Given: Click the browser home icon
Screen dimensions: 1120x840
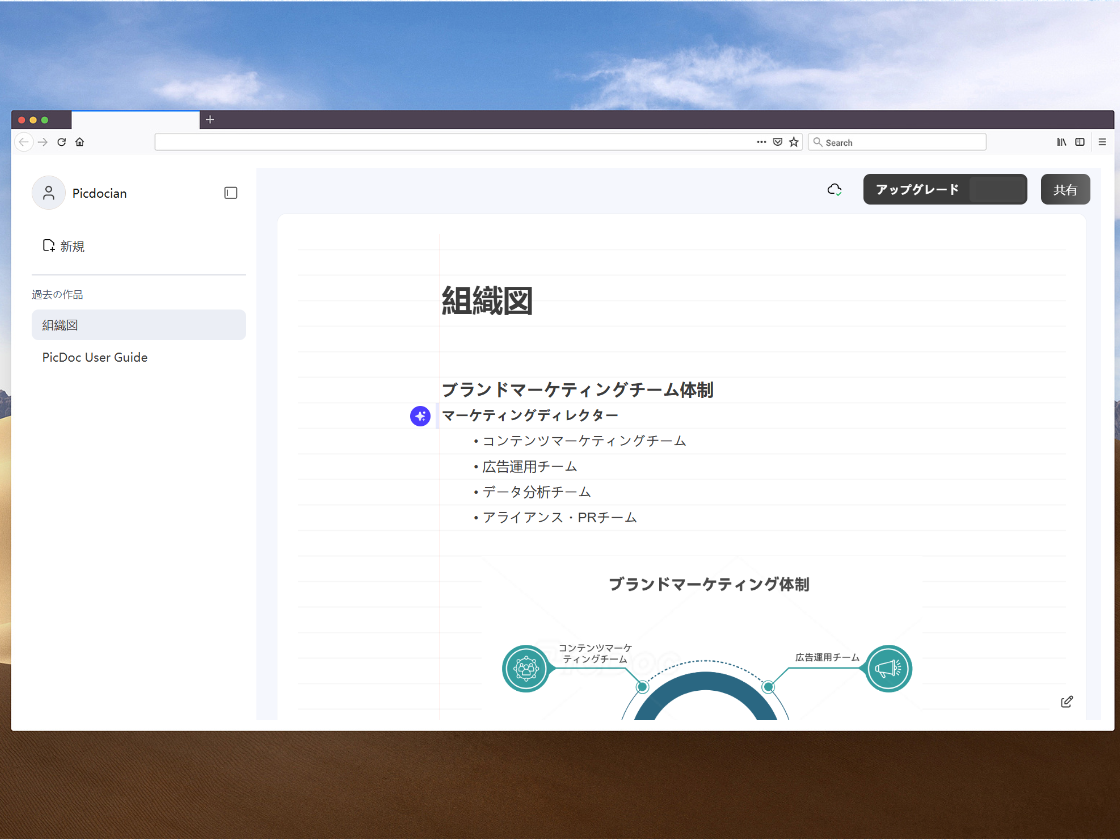Looking at the screenshot, I should [x=79, y=141].
